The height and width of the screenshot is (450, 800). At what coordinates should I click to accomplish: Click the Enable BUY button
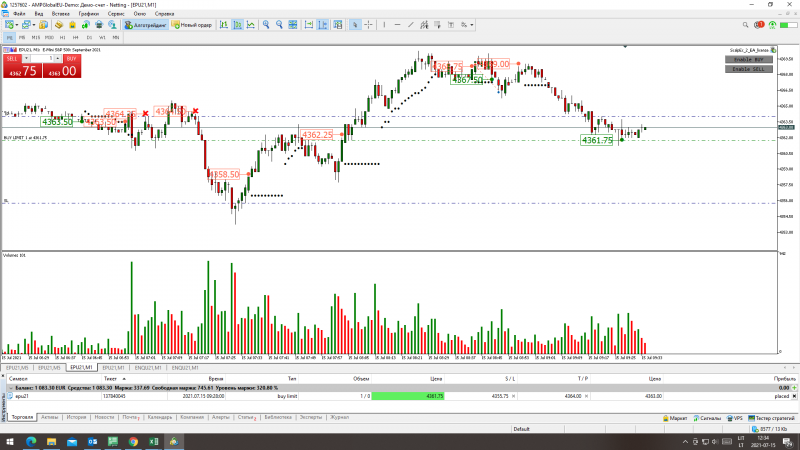748,60
